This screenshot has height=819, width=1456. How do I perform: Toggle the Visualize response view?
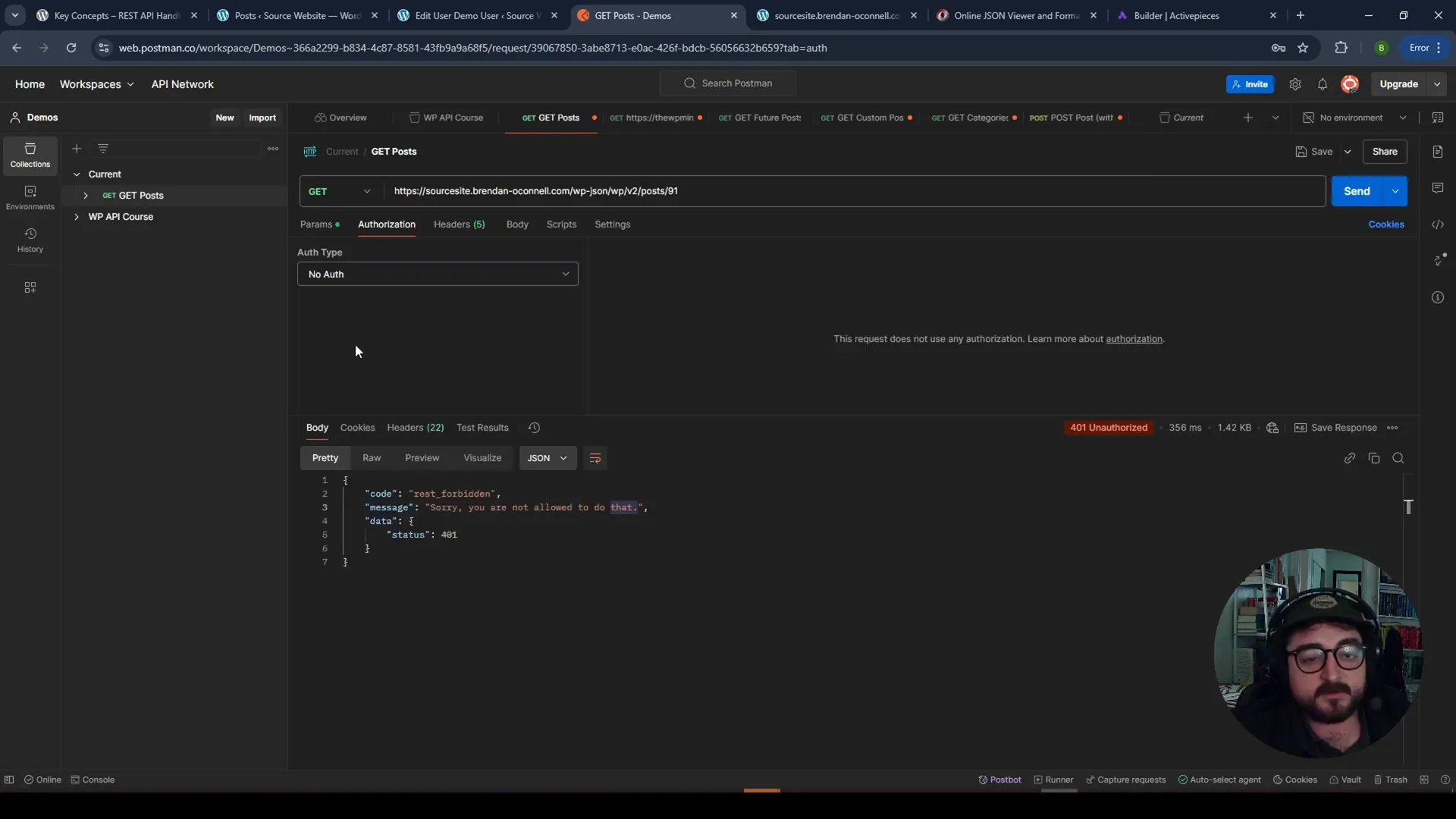click(x=482, y=457)
